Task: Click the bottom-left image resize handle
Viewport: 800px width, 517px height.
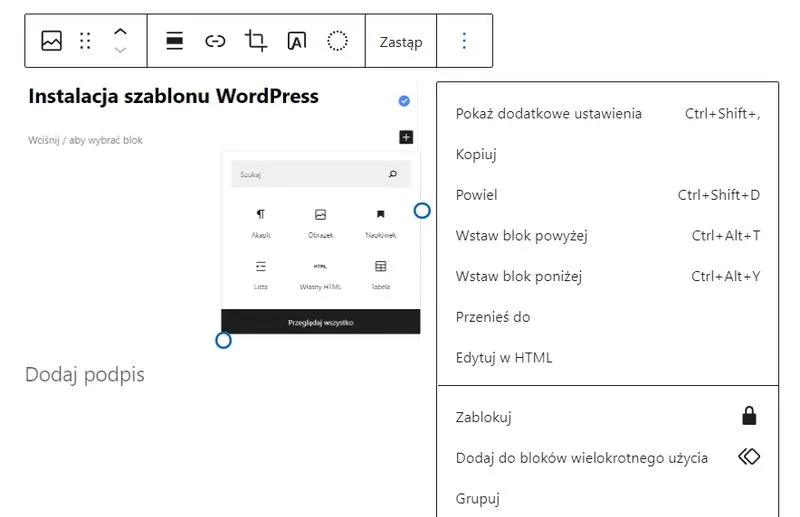Action: tap(223, 340)
